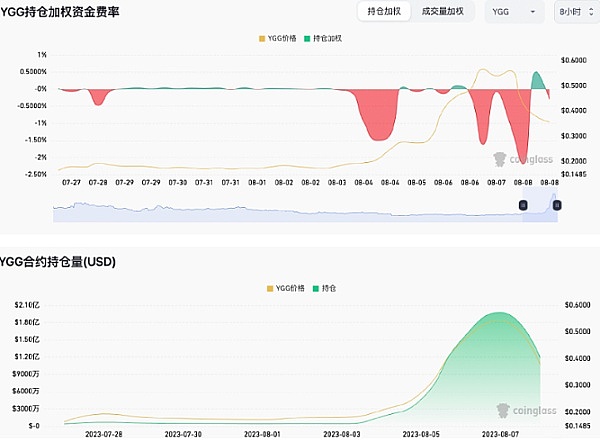Click the 2023-08-05 date label

pyautogui.click(x=421, y=434)
